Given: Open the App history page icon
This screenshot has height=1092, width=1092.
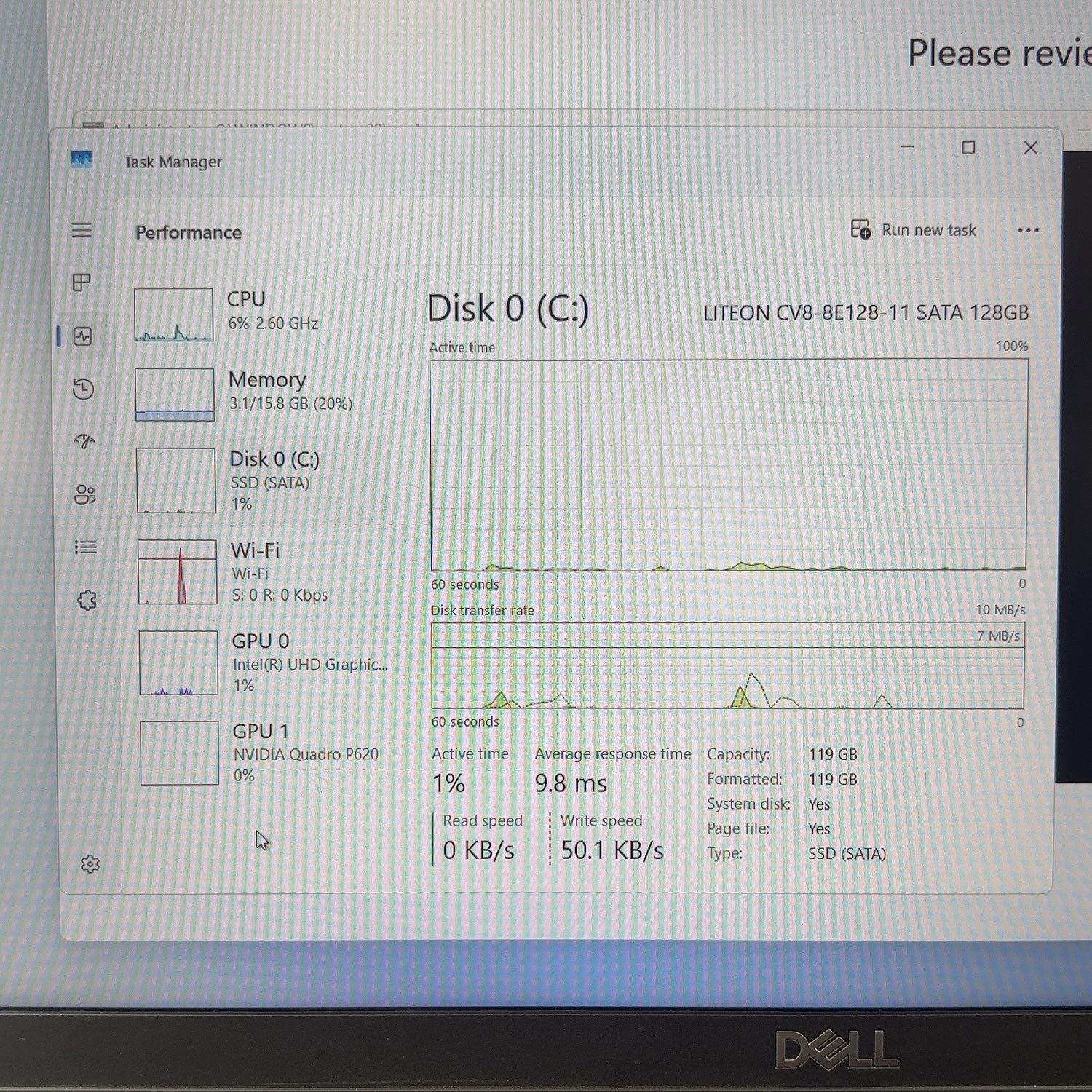Looking at the screenshot, I should 83,389.
